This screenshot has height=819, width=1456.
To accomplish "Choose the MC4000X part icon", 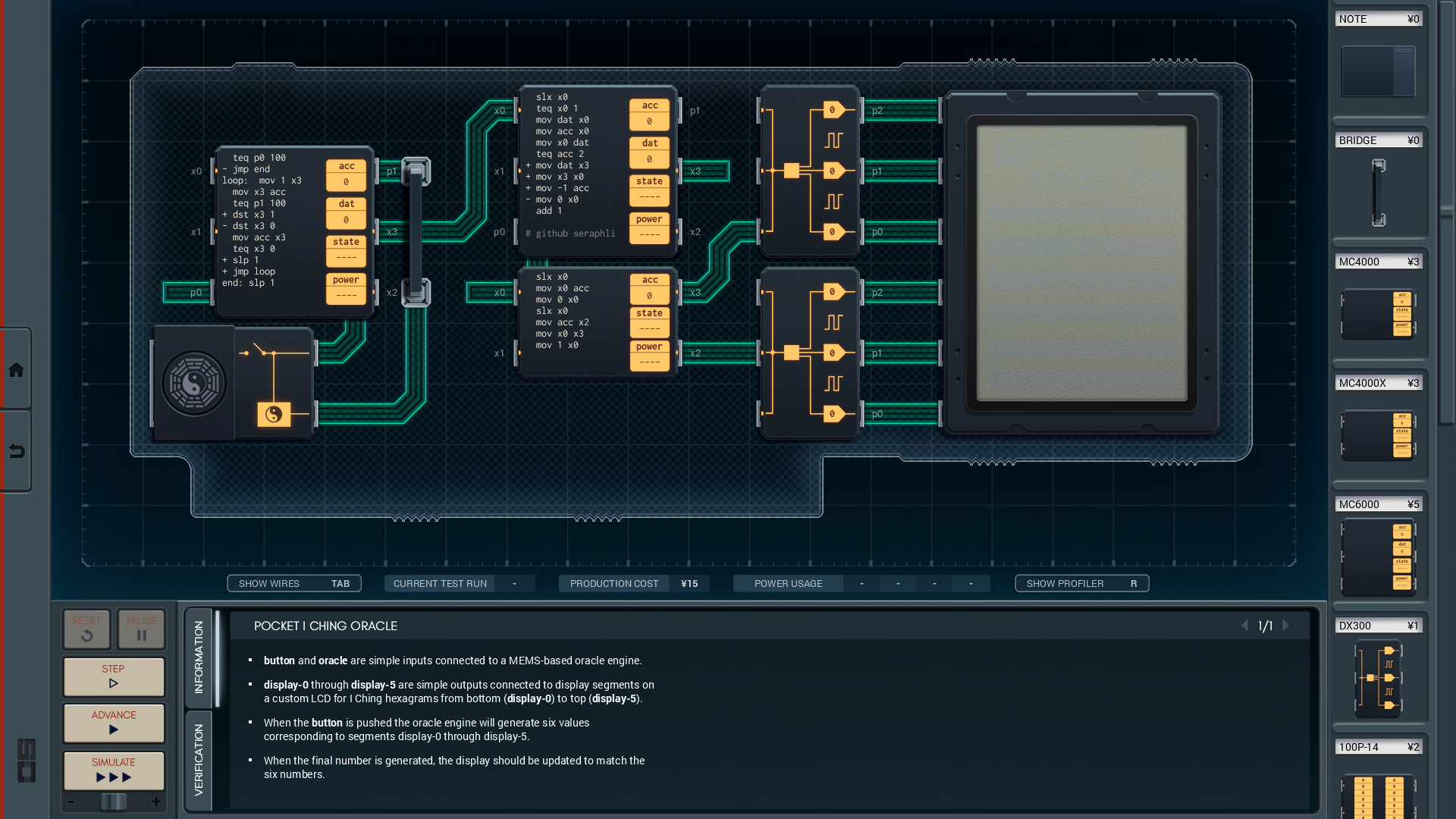I will pos(1378,435).
